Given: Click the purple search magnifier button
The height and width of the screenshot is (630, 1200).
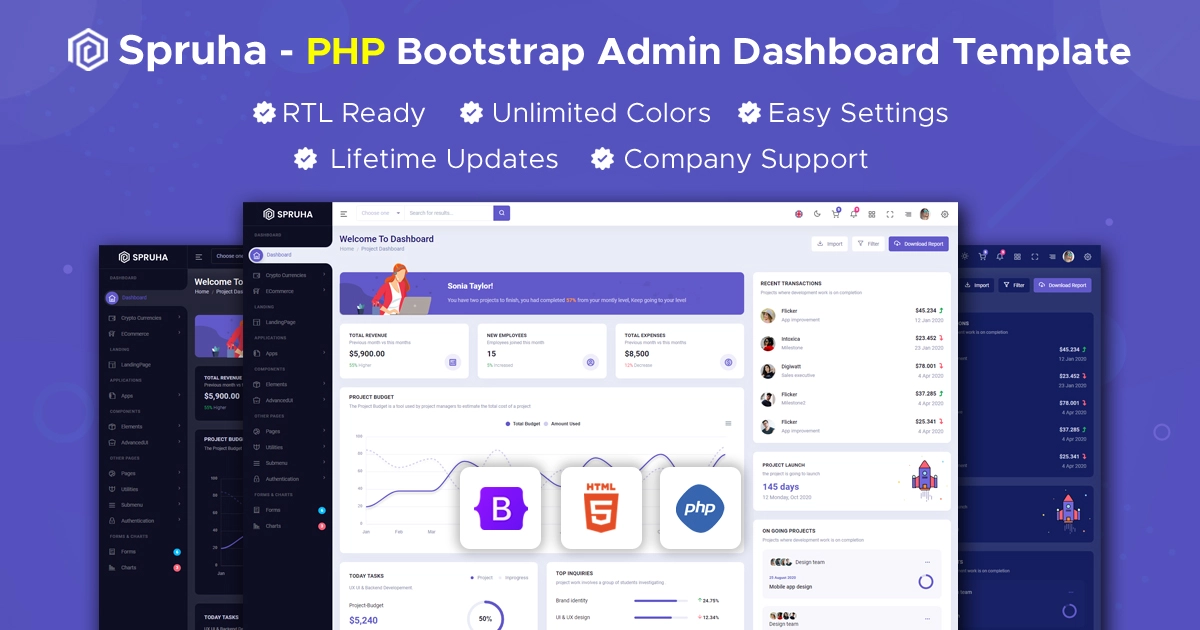Looking at the screenshot, I should (502, 213).
